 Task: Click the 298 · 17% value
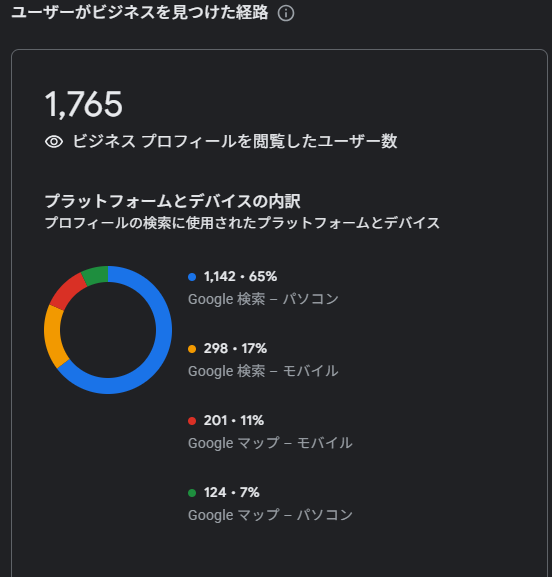click(x=236, y=348)
